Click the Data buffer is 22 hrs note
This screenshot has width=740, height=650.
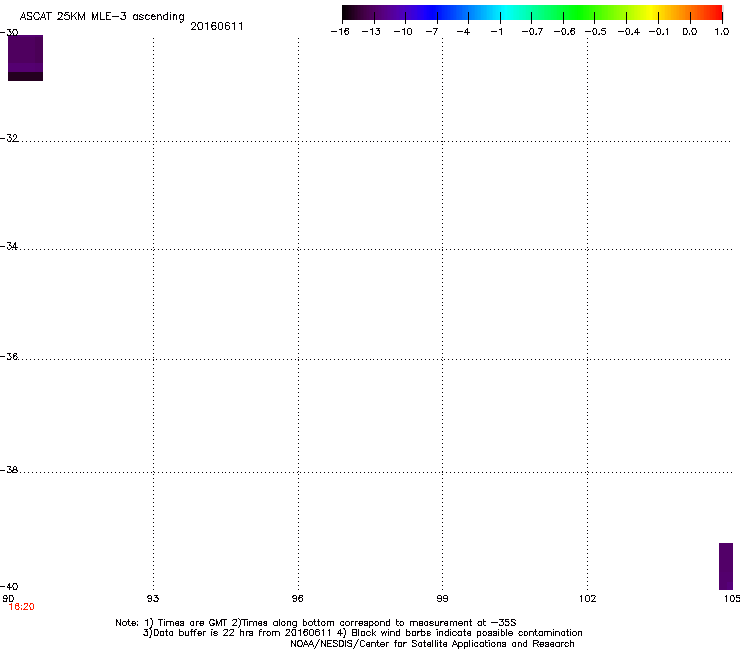click(362, 633)
